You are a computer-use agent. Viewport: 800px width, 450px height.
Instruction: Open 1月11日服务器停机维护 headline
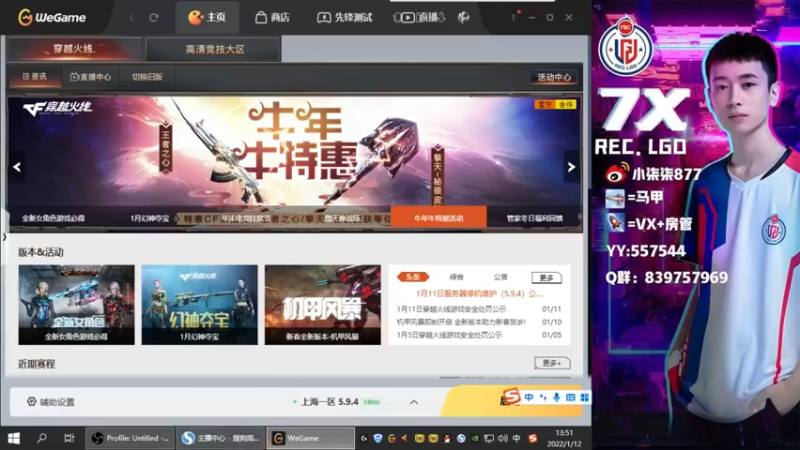pyautogui.click(x=479, y=294)
